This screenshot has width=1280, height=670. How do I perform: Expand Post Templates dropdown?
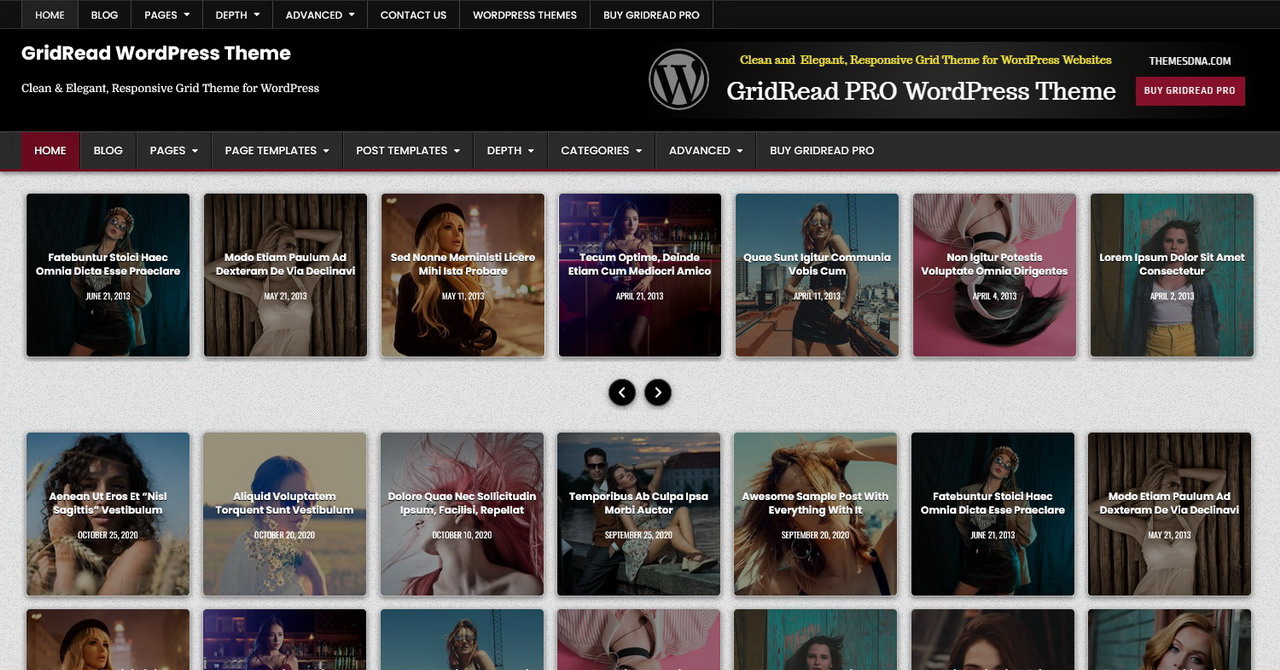408,150
